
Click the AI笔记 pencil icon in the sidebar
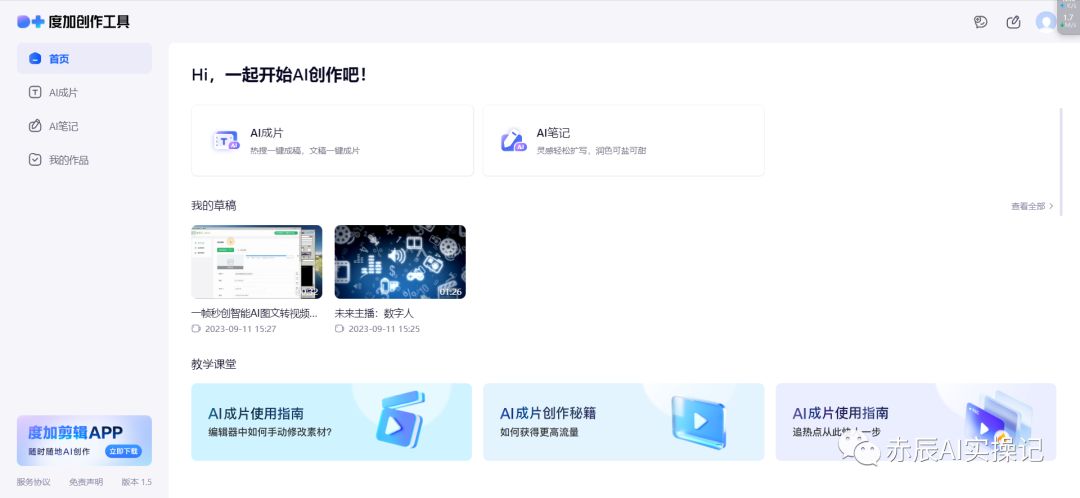pyautogui.click(x=34, y=126)
